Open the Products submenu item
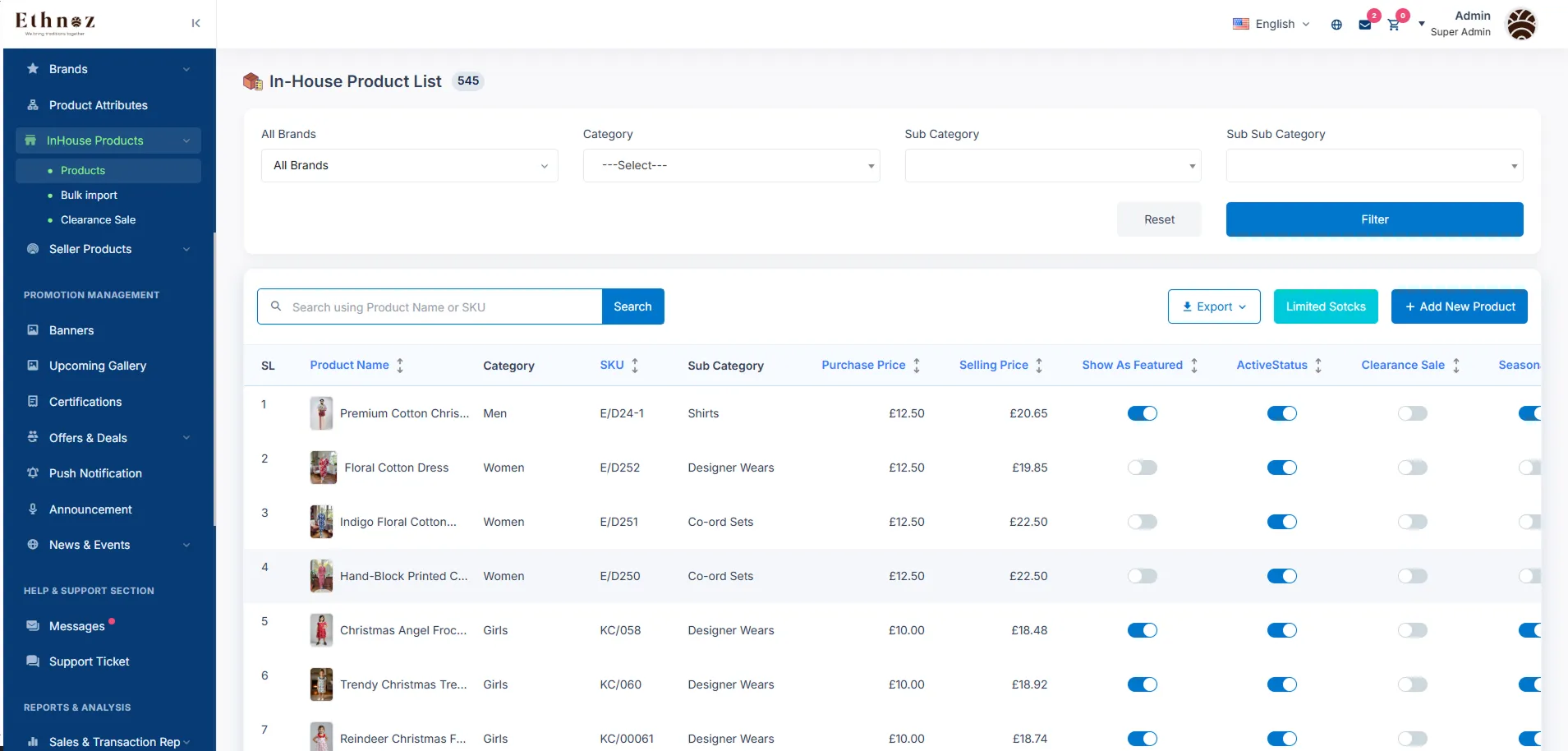This screenshot has height=751, width=1568. coord(108,170)
